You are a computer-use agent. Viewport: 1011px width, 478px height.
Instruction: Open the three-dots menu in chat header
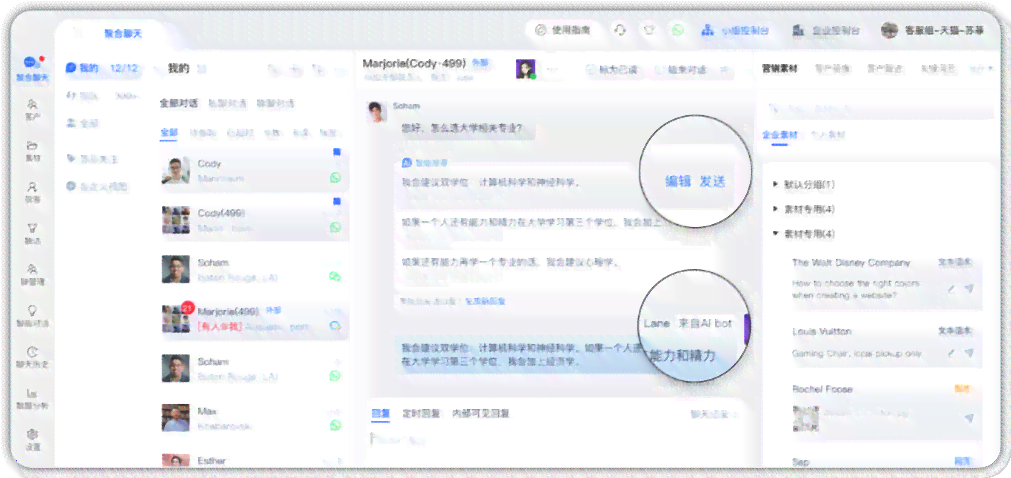tap(552, 68)
